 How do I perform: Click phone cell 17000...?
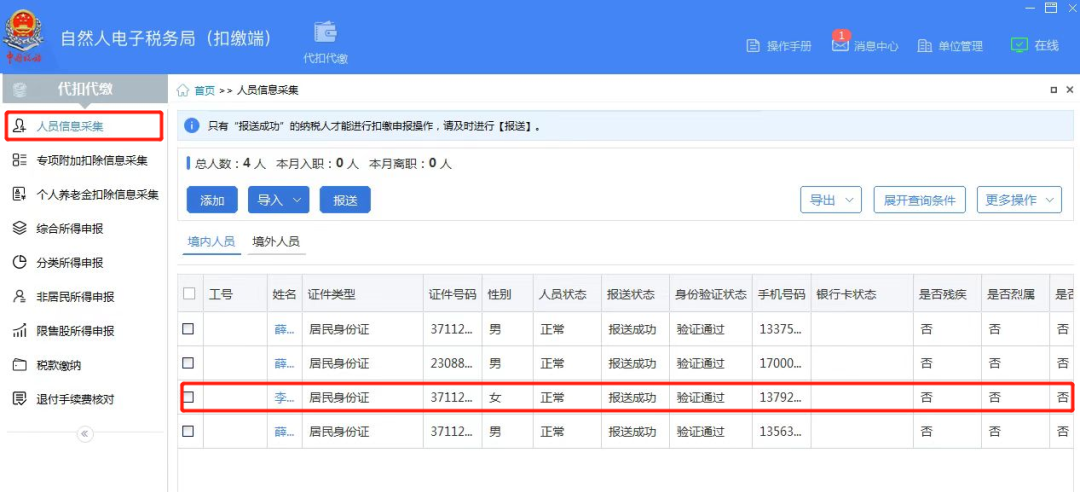coord(780,363)
